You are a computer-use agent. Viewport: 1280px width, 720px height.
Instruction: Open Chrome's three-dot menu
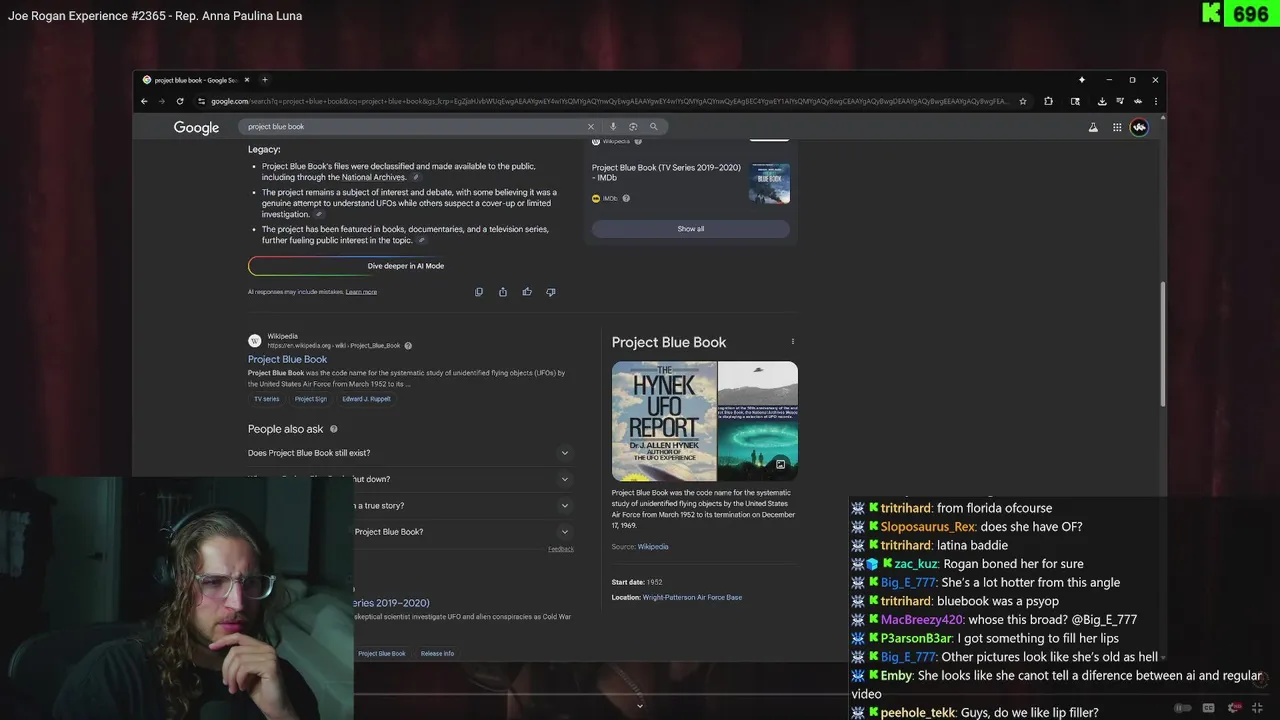coord(1156,101)
